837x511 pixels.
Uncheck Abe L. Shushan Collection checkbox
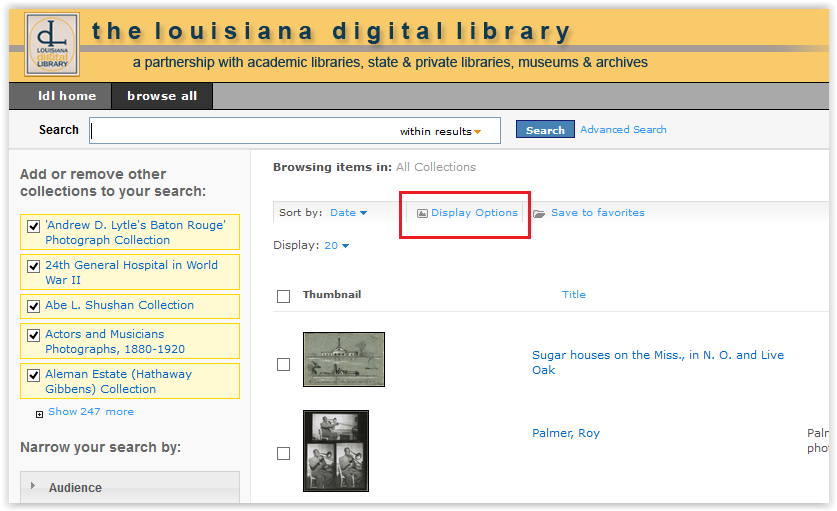tap(34, 306)
